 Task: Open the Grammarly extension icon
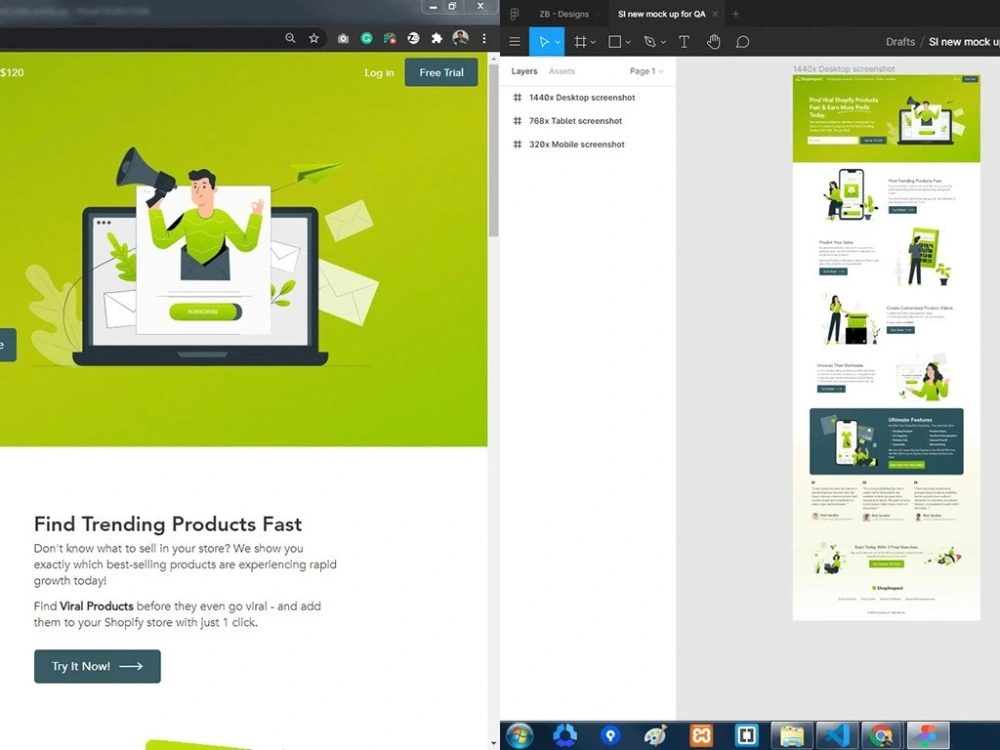pos(367,38)
